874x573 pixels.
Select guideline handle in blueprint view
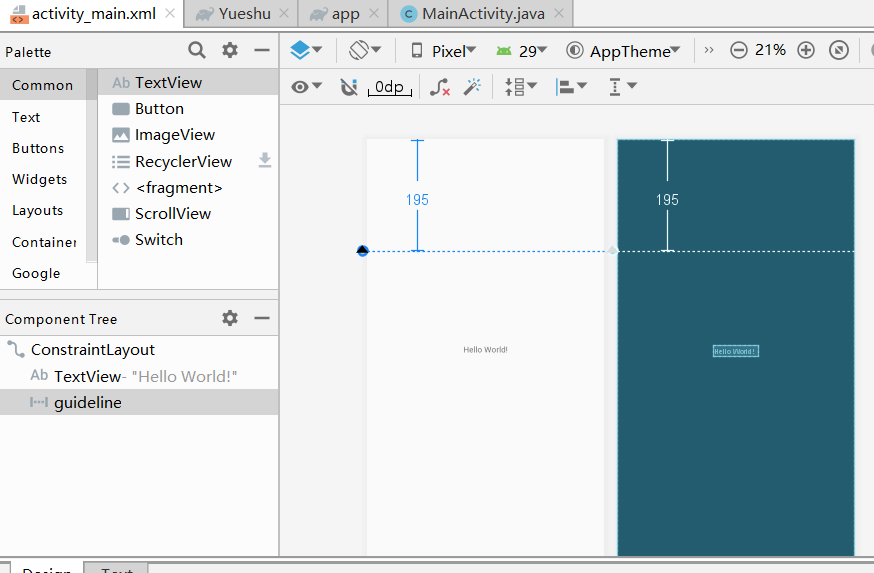click(612, 251)
